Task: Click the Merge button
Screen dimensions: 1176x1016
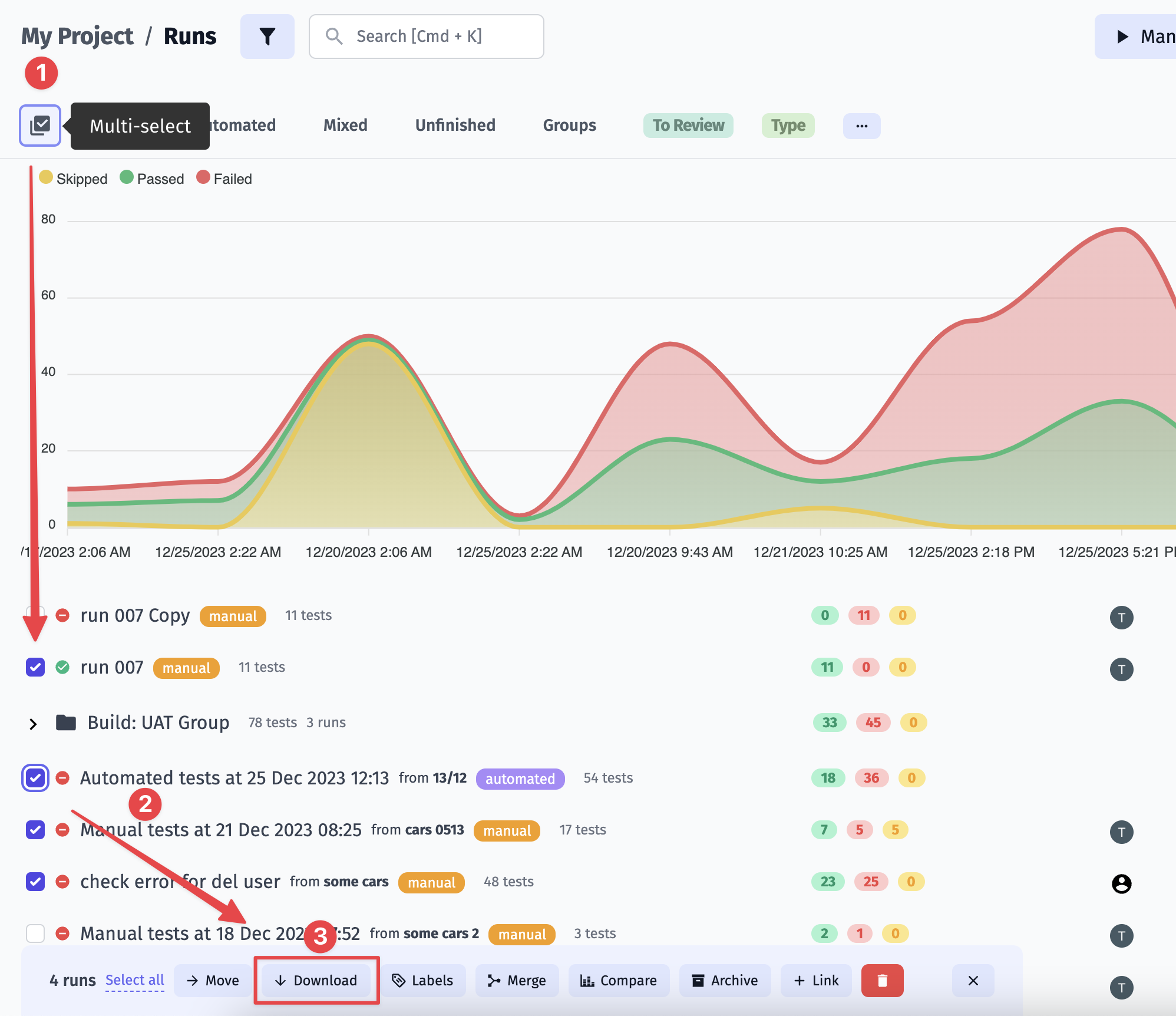Action: (517, 980)
